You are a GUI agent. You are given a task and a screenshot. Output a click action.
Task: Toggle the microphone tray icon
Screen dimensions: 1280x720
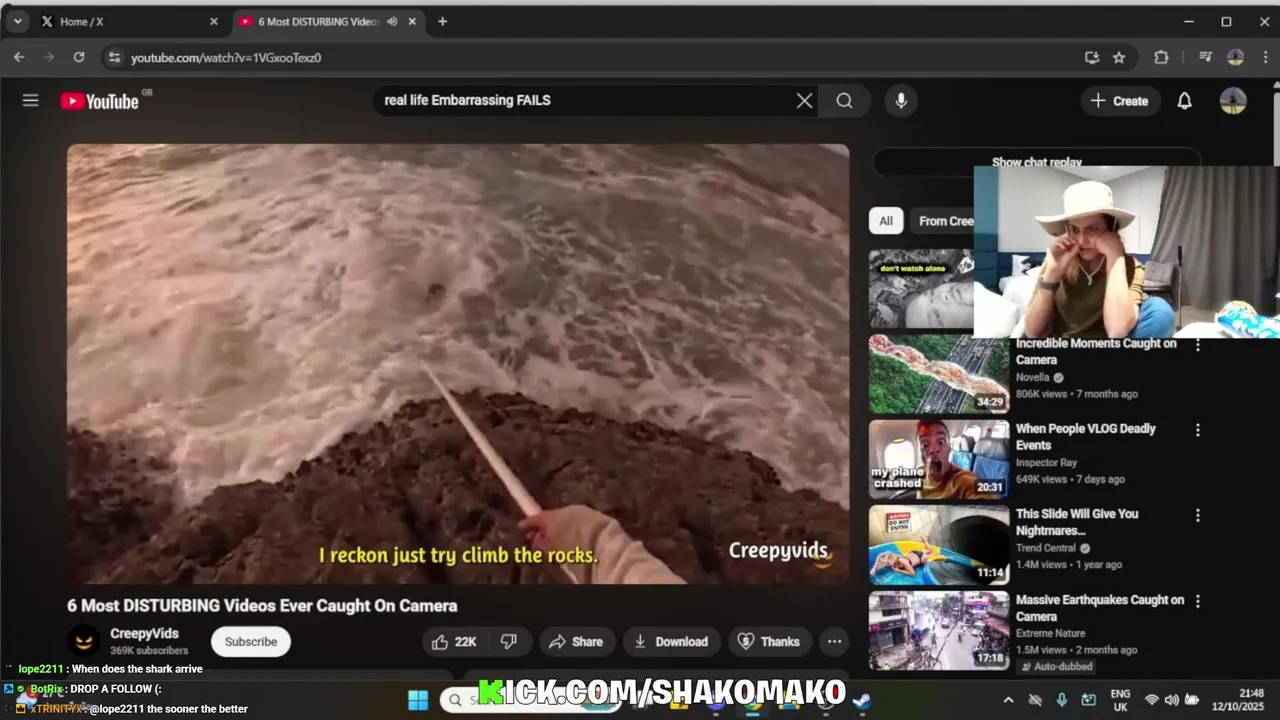(1062, 700)
